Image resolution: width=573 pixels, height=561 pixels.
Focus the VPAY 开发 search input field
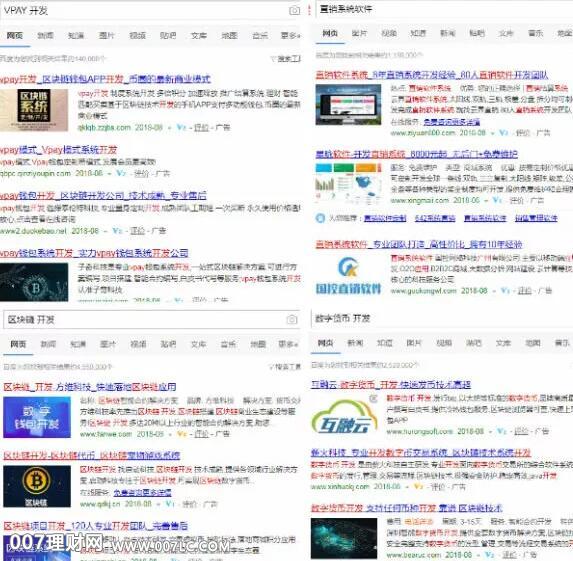144,11
